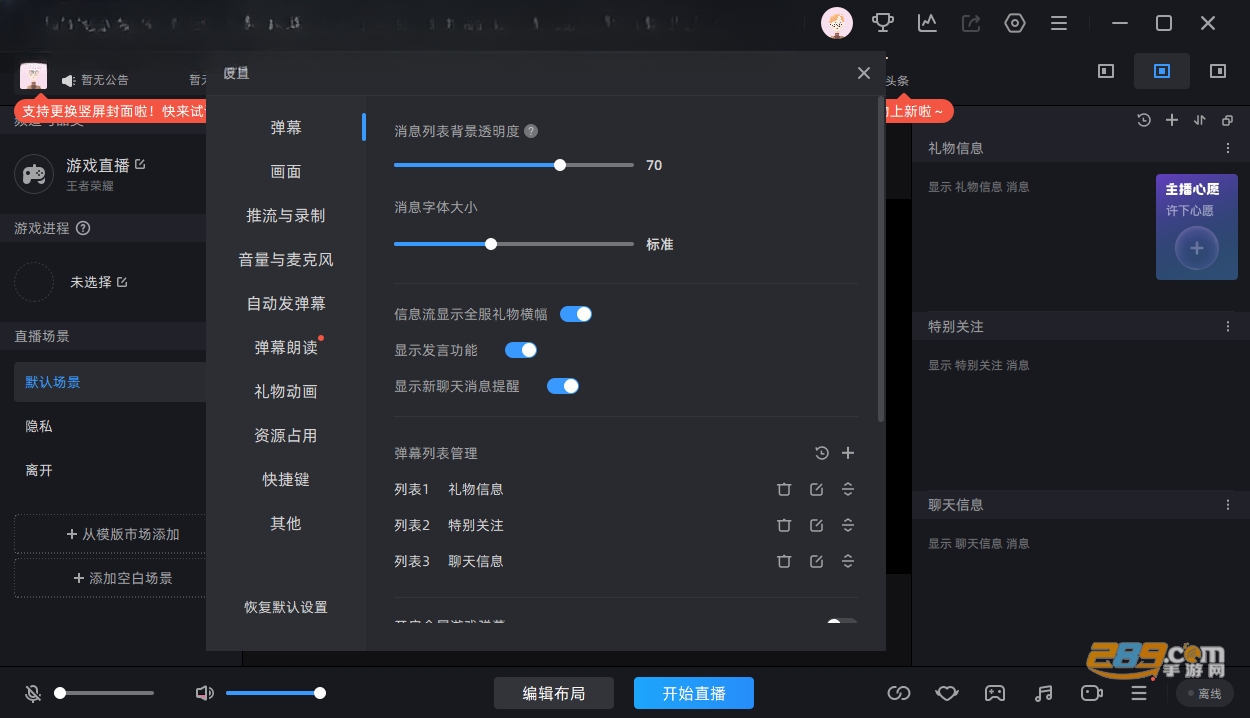1250x718 pixels.
Task: Select the 弹幕 settings tab
Action: pos(286,128)
